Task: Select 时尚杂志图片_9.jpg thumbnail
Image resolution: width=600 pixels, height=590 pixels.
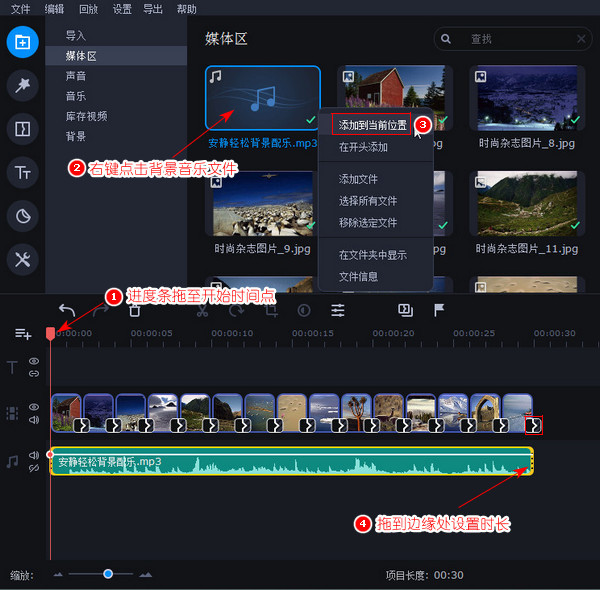Action: 262,204
